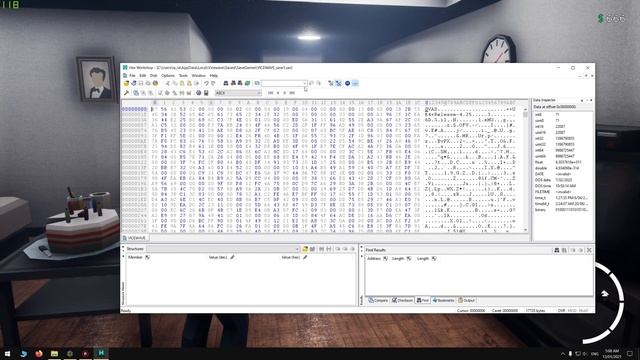
Task: Switch to the Checksum tab
Action: click(x=402, y=300)
